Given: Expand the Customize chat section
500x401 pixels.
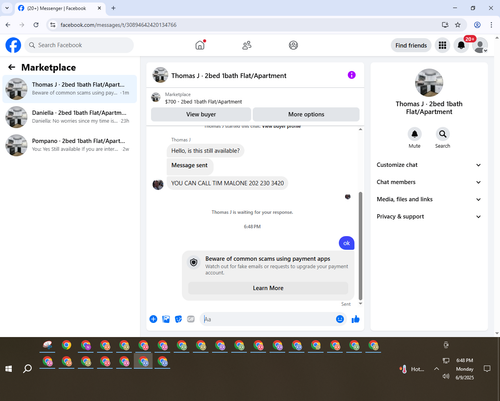Looking at the screenshot, I should pyautogui.click(x=429, y=165).
